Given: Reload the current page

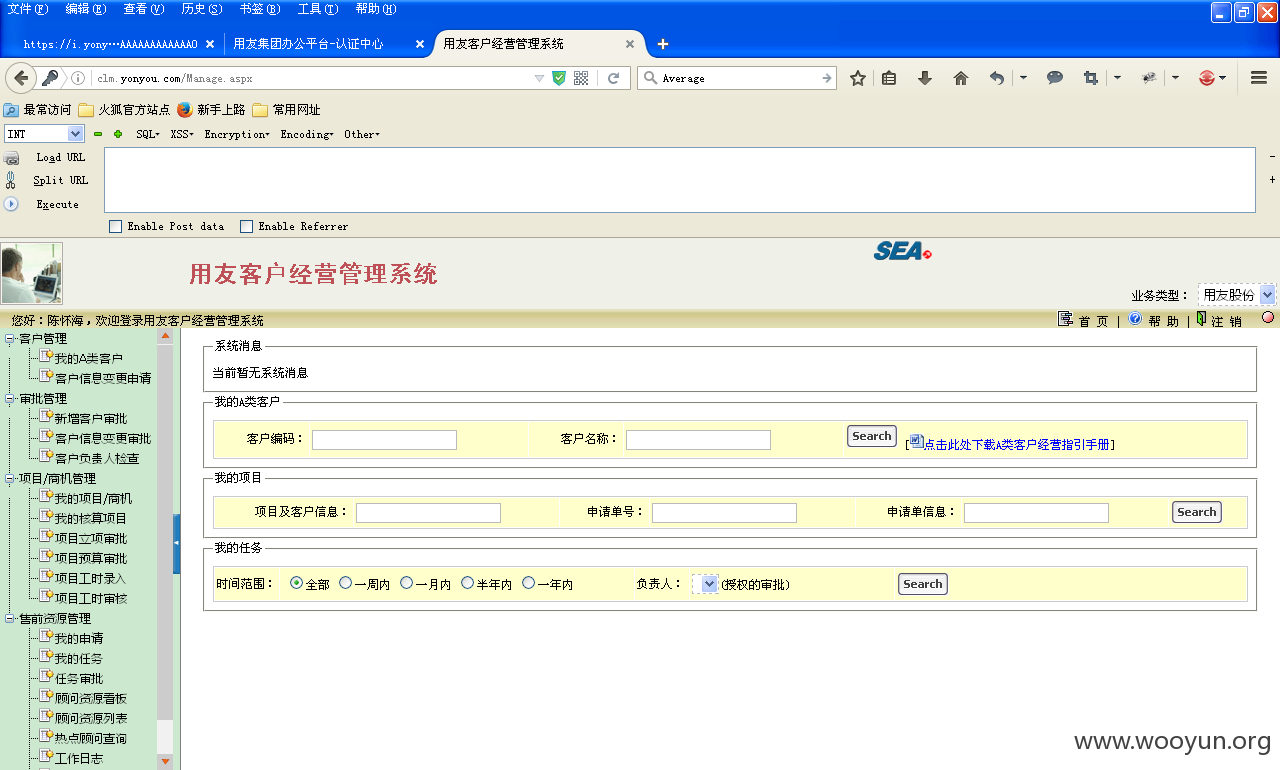Looking at the screenshot, I should [x=614, y=78].
